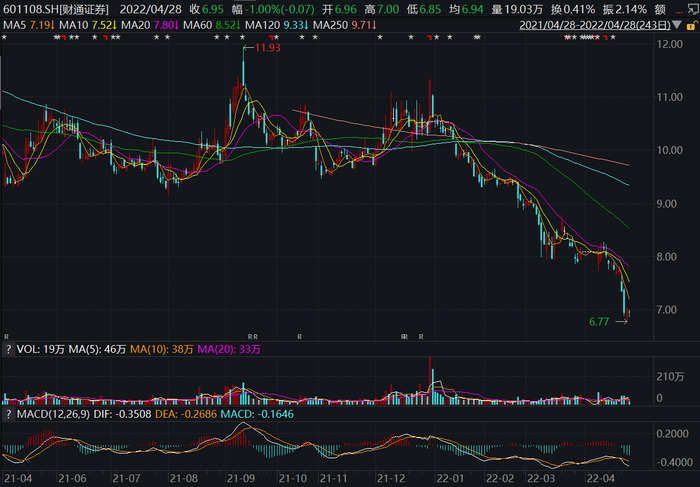Click the R marker at chart's bottom-left corner
Screen dimensions: 700x487
pos(7,336)
